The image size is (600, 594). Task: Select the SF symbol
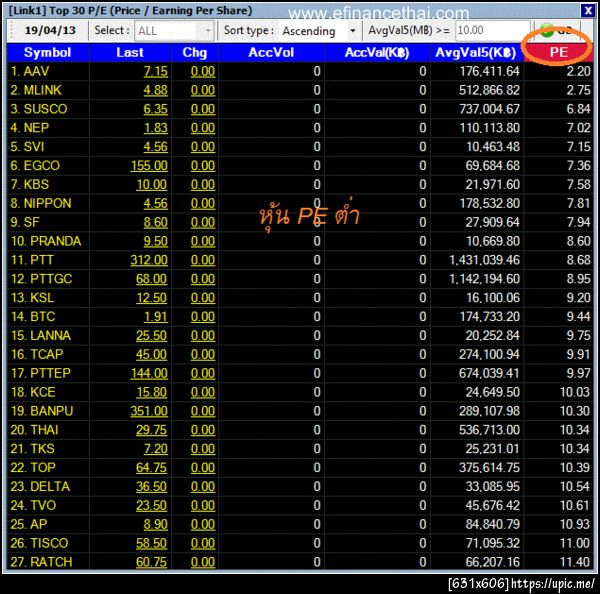pyautogui.click(x=25, y=222)
